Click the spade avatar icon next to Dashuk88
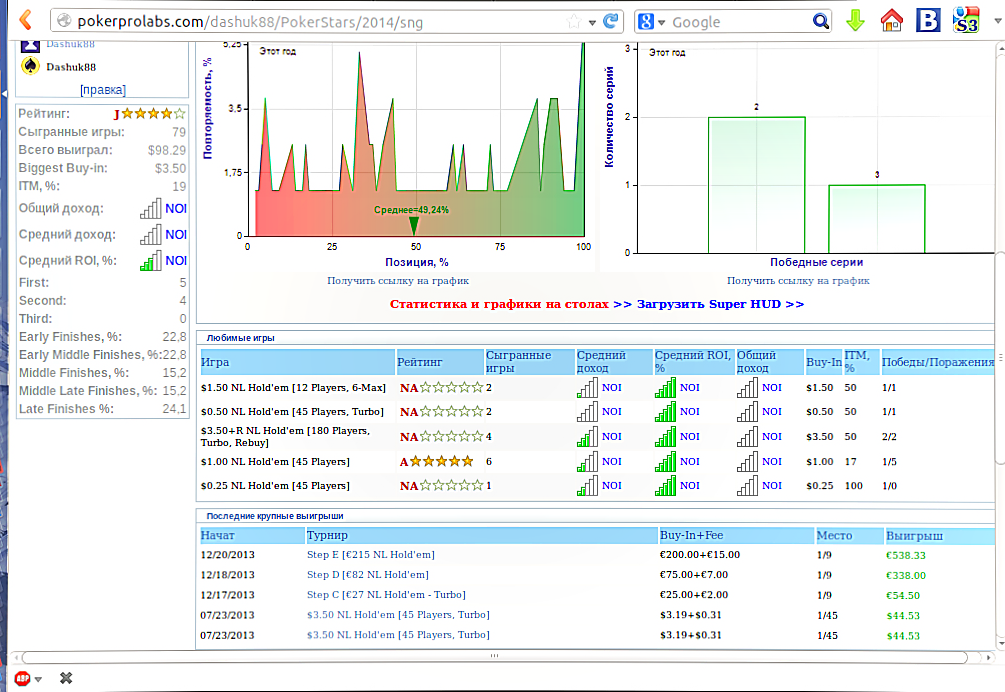 coord(30,66)
